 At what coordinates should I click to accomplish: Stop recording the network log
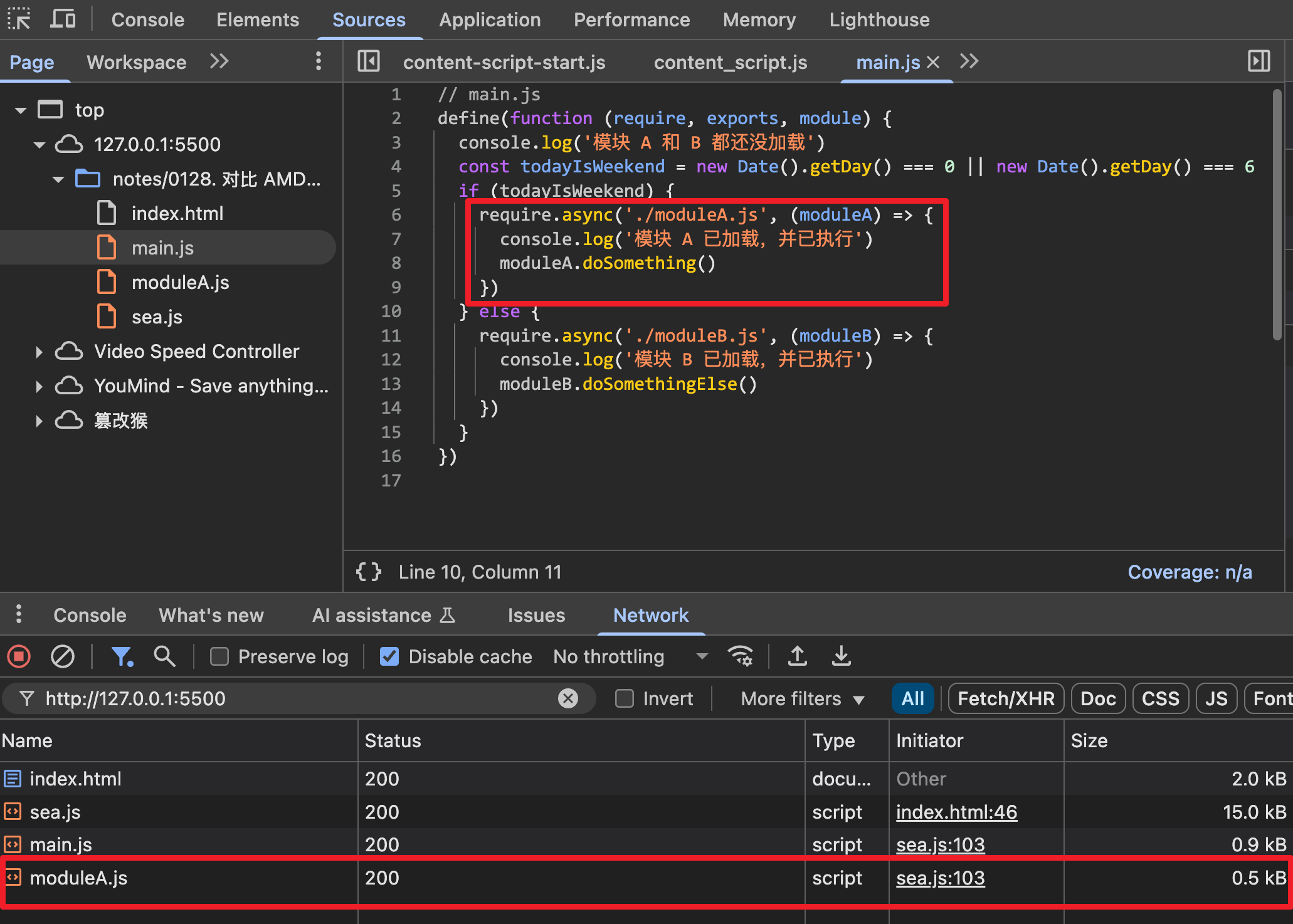[x=19, y=656]
